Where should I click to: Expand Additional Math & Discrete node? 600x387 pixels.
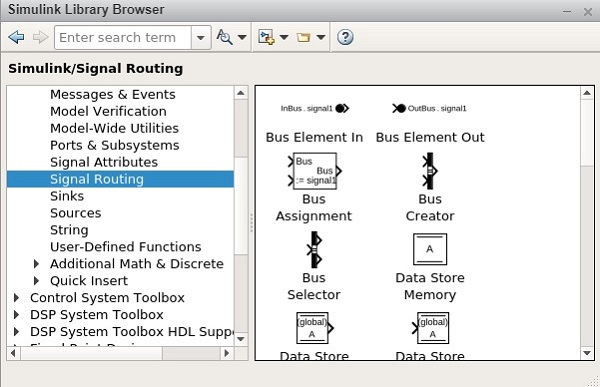point(36,263)
